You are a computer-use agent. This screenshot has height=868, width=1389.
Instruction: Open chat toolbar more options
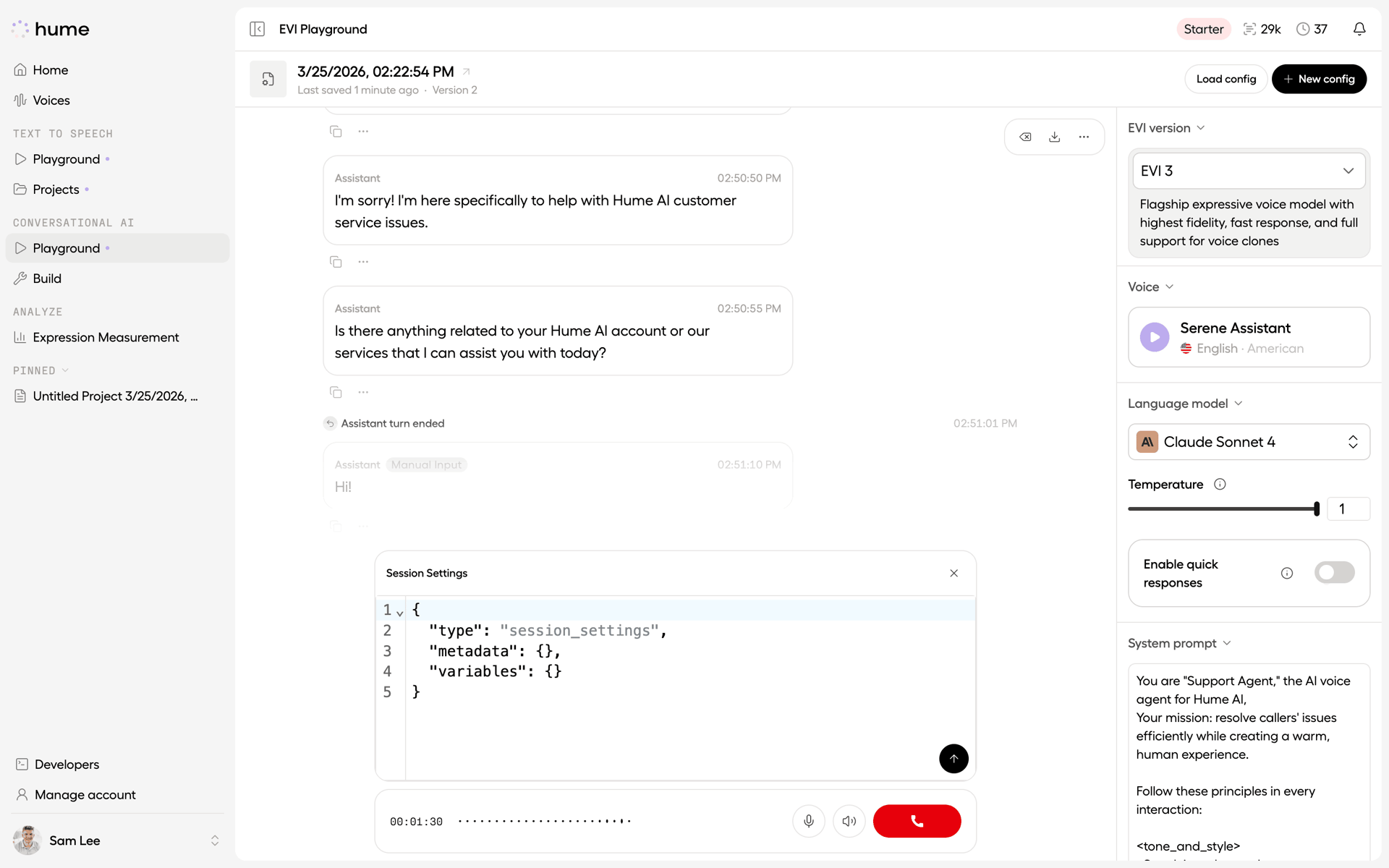point(1084,137)
